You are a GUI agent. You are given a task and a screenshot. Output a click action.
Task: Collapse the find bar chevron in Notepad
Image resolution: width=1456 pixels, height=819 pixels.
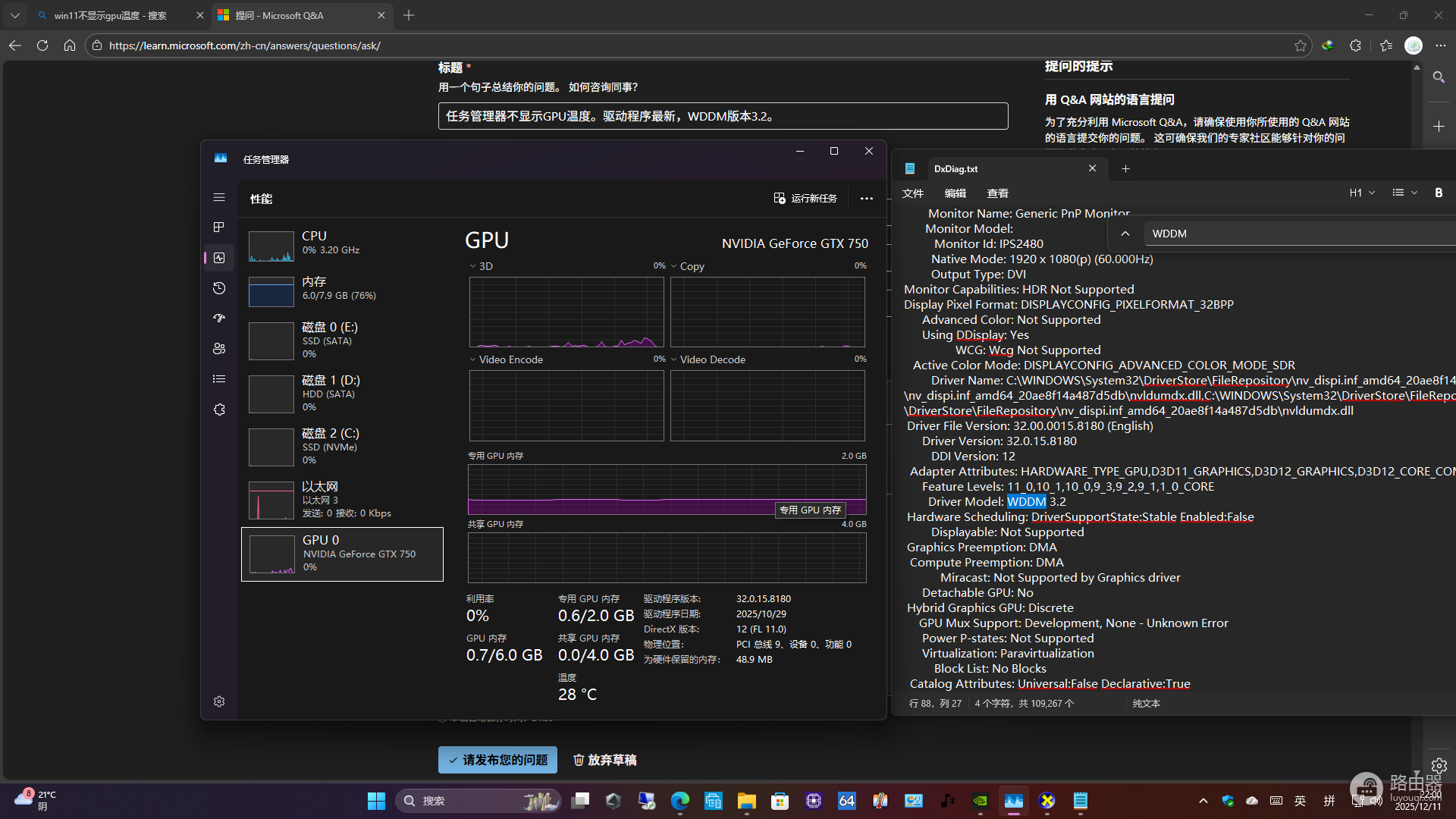click(x=1125, y=234)
